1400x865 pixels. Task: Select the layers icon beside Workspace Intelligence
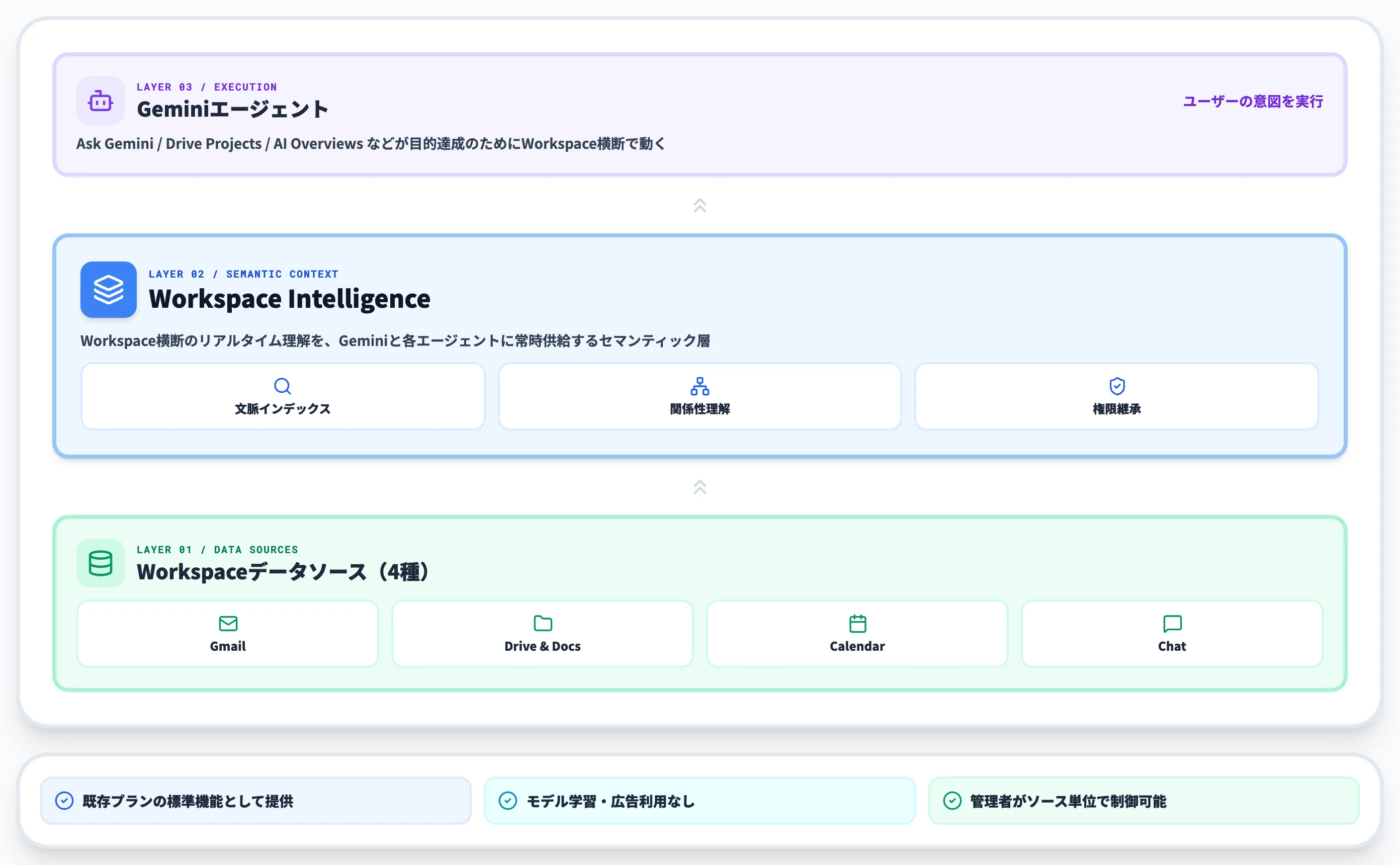[x=108, y=290]
